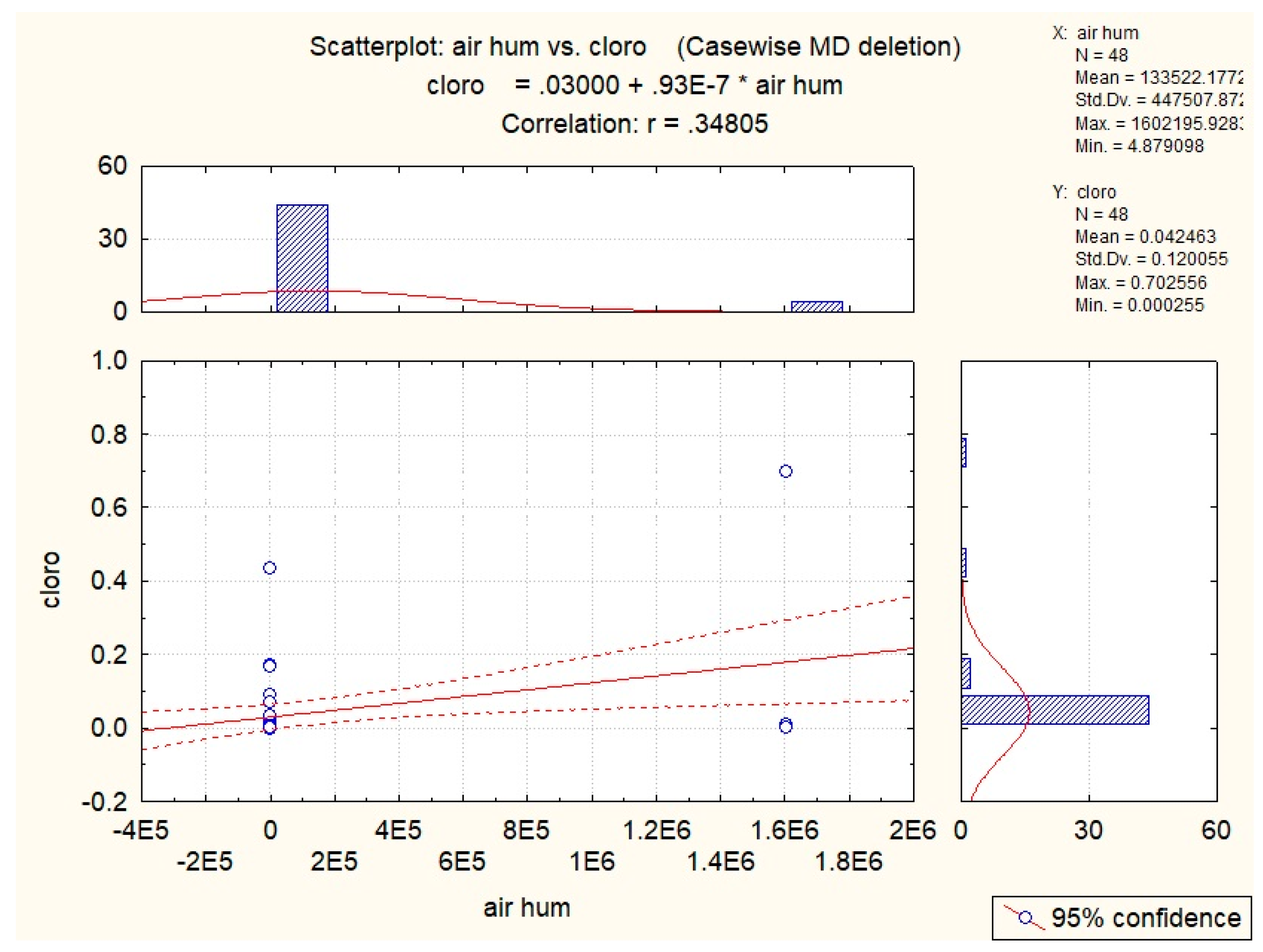Click the right histogram bar near 0.75

pos(964,452)
